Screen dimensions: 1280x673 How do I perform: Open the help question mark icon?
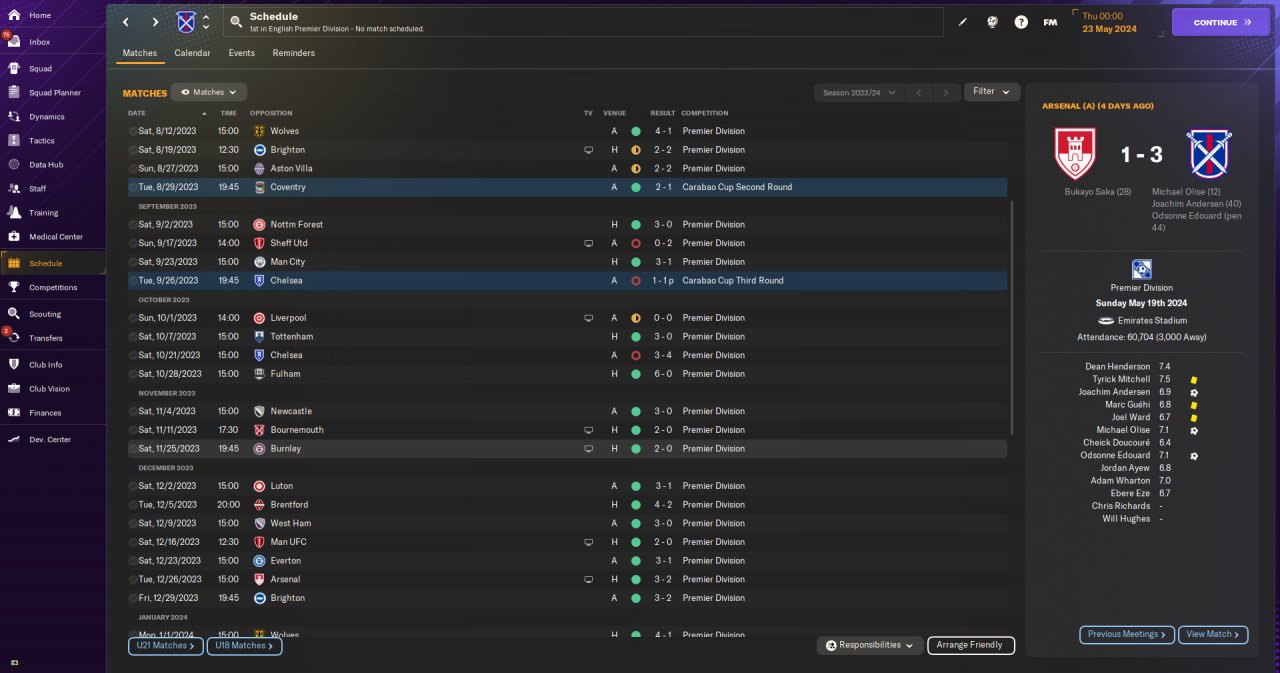pyautogui.click(x=1021, y=22)
